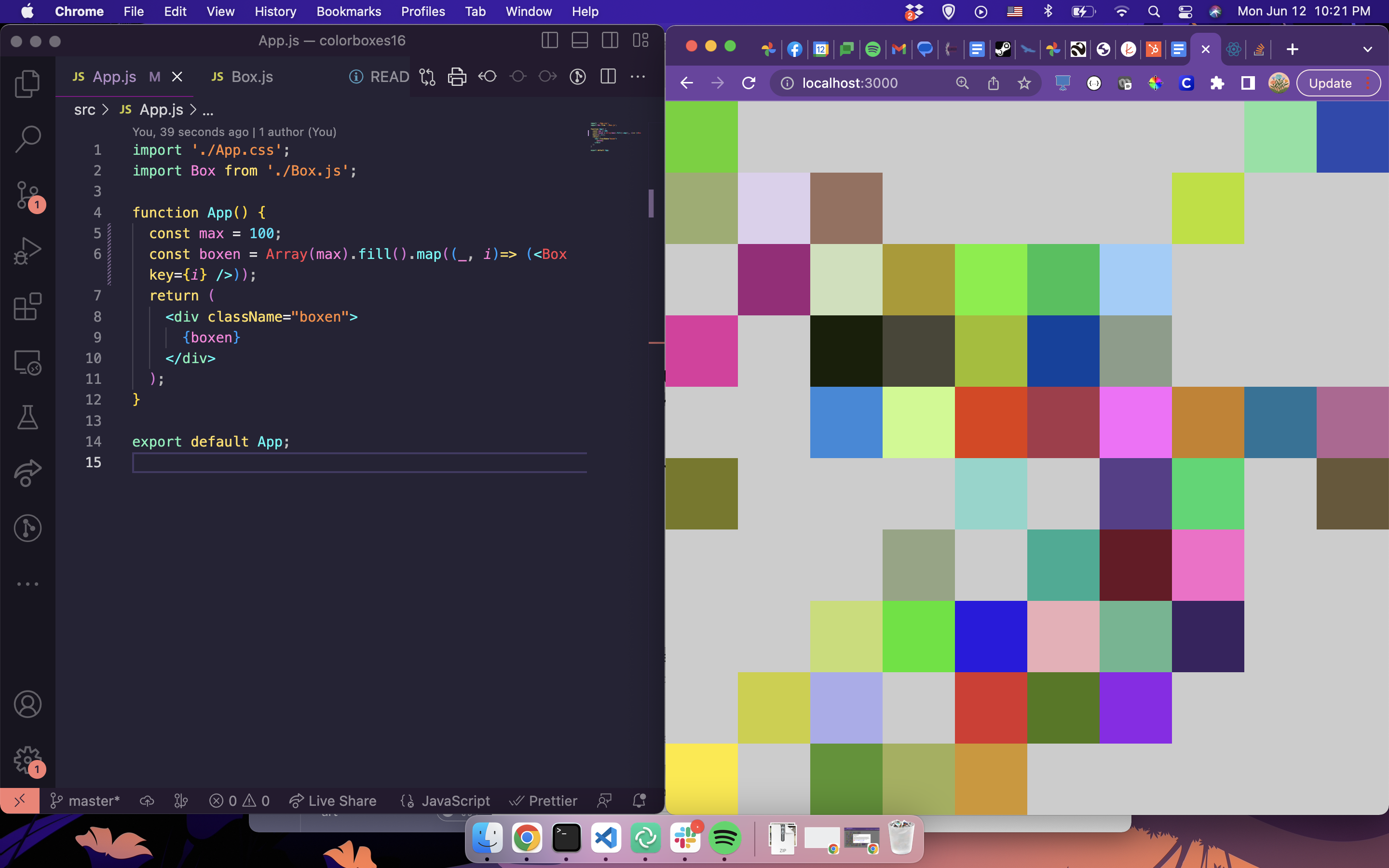Click the Manage settings gear icon
Screen dimensions: 1389x868
pyautogui.click(x=27, y=760)
